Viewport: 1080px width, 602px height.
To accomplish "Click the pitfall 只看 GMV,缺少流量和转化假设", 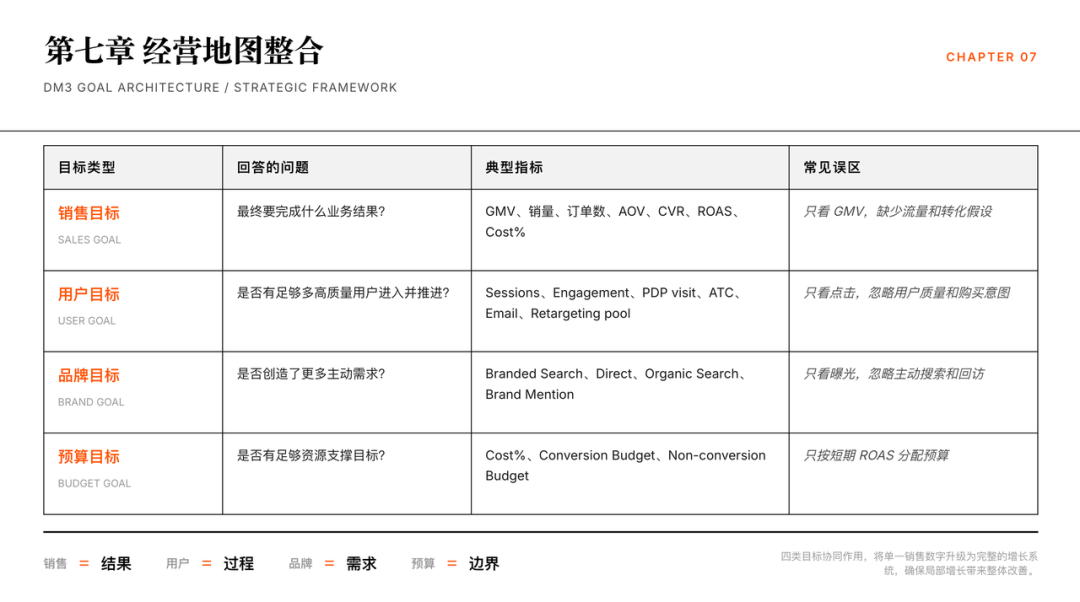I will pyautogui.click(x=897, y=211).
